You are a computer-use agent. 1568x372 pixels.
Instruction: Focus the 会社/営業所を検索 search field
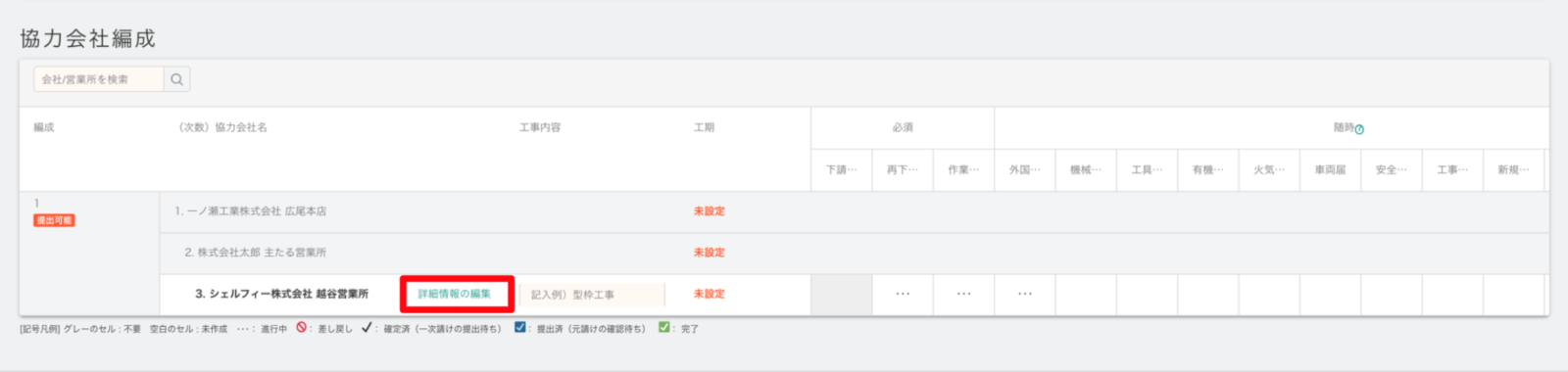click(x=99, y=79)
